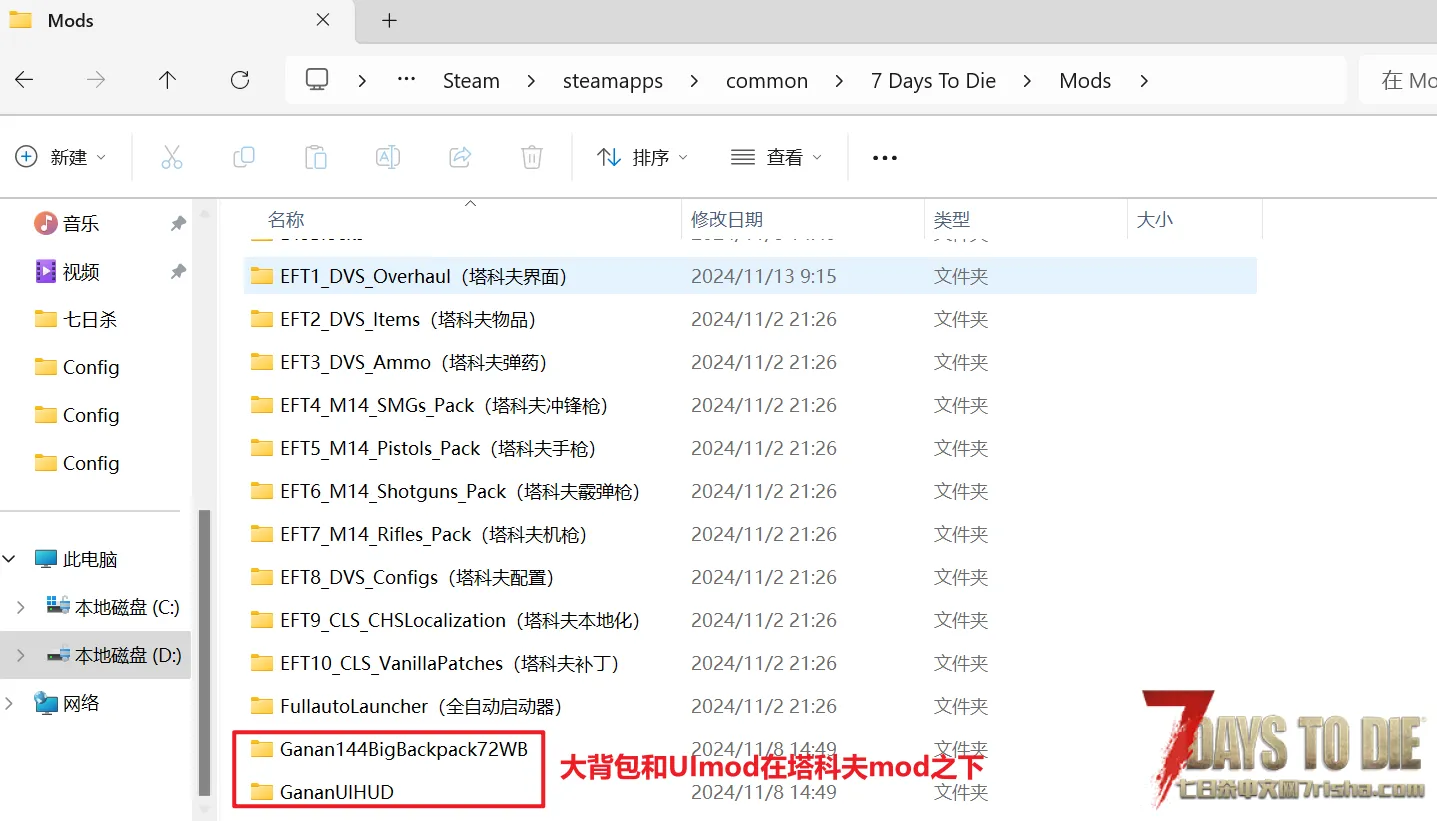Expand the 网络 tree node
Screen dimensions: 1437x821
coord(10,703)
